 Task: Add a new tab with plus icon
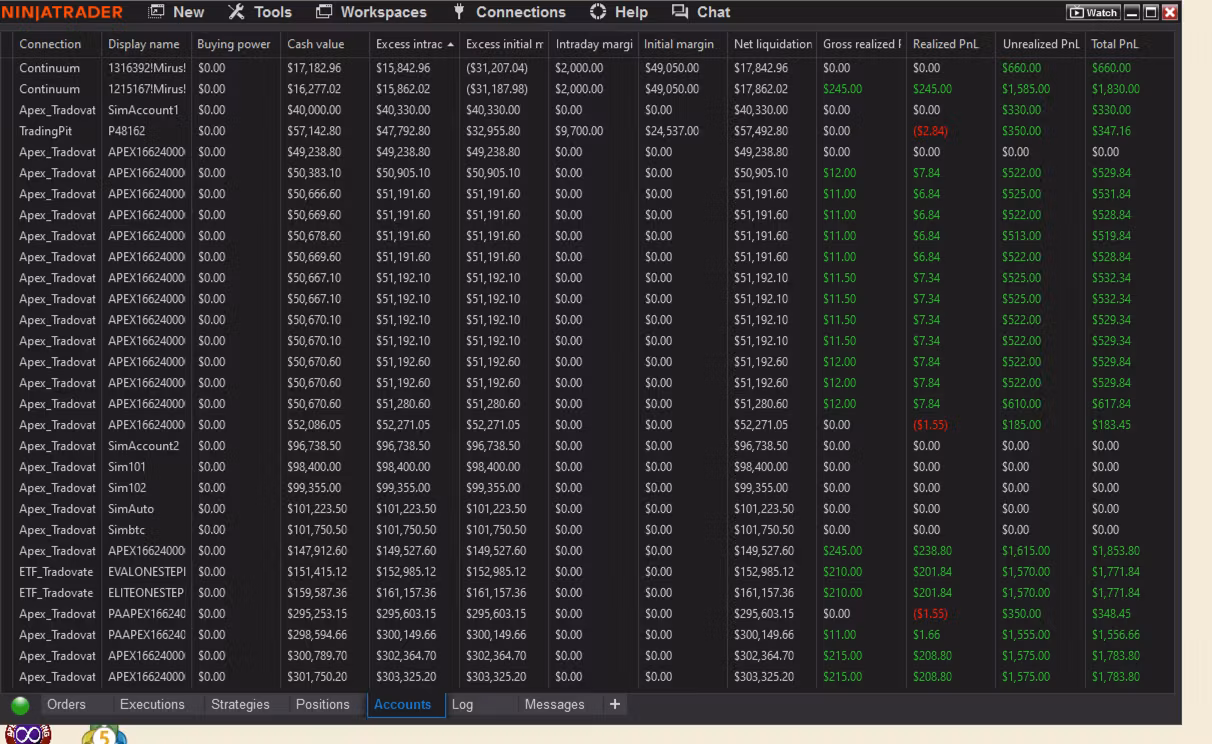point(615,704)
